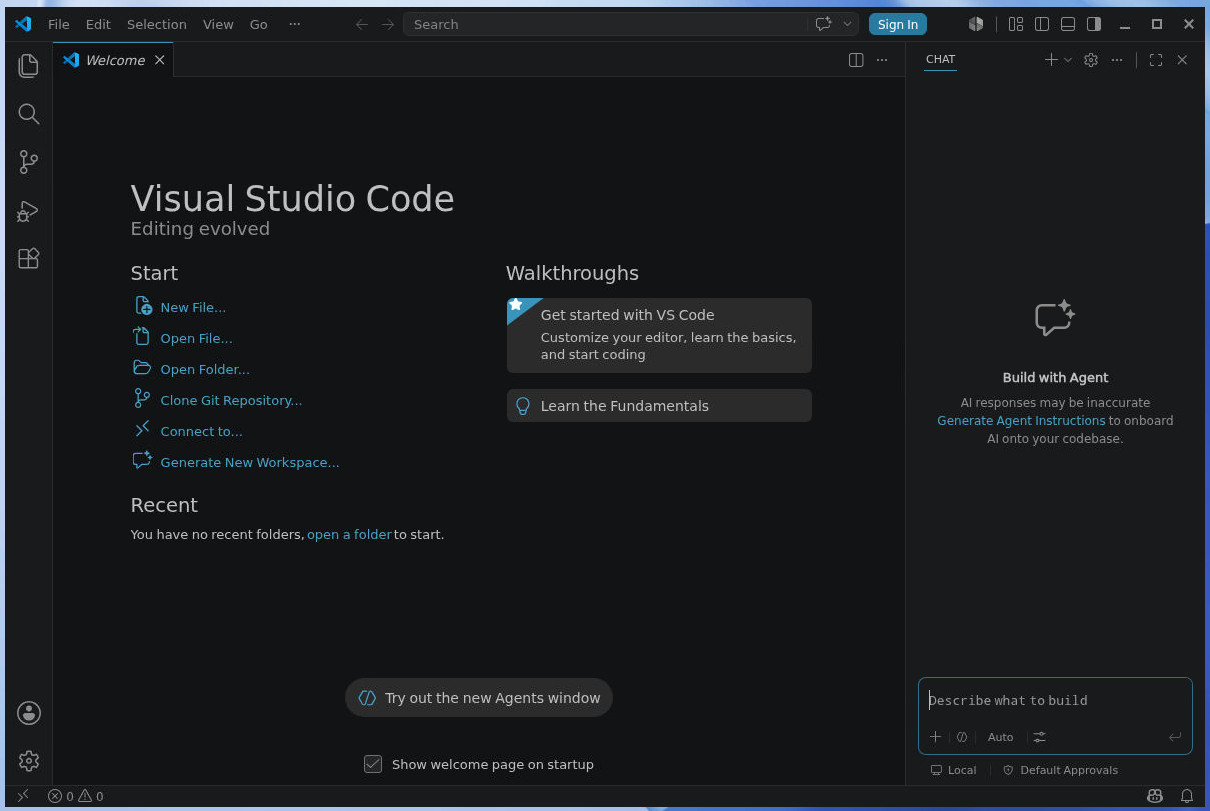The image size is (1210, 811).
Task: Select the CHAT panel tab
Action: [x=940, y=59]
